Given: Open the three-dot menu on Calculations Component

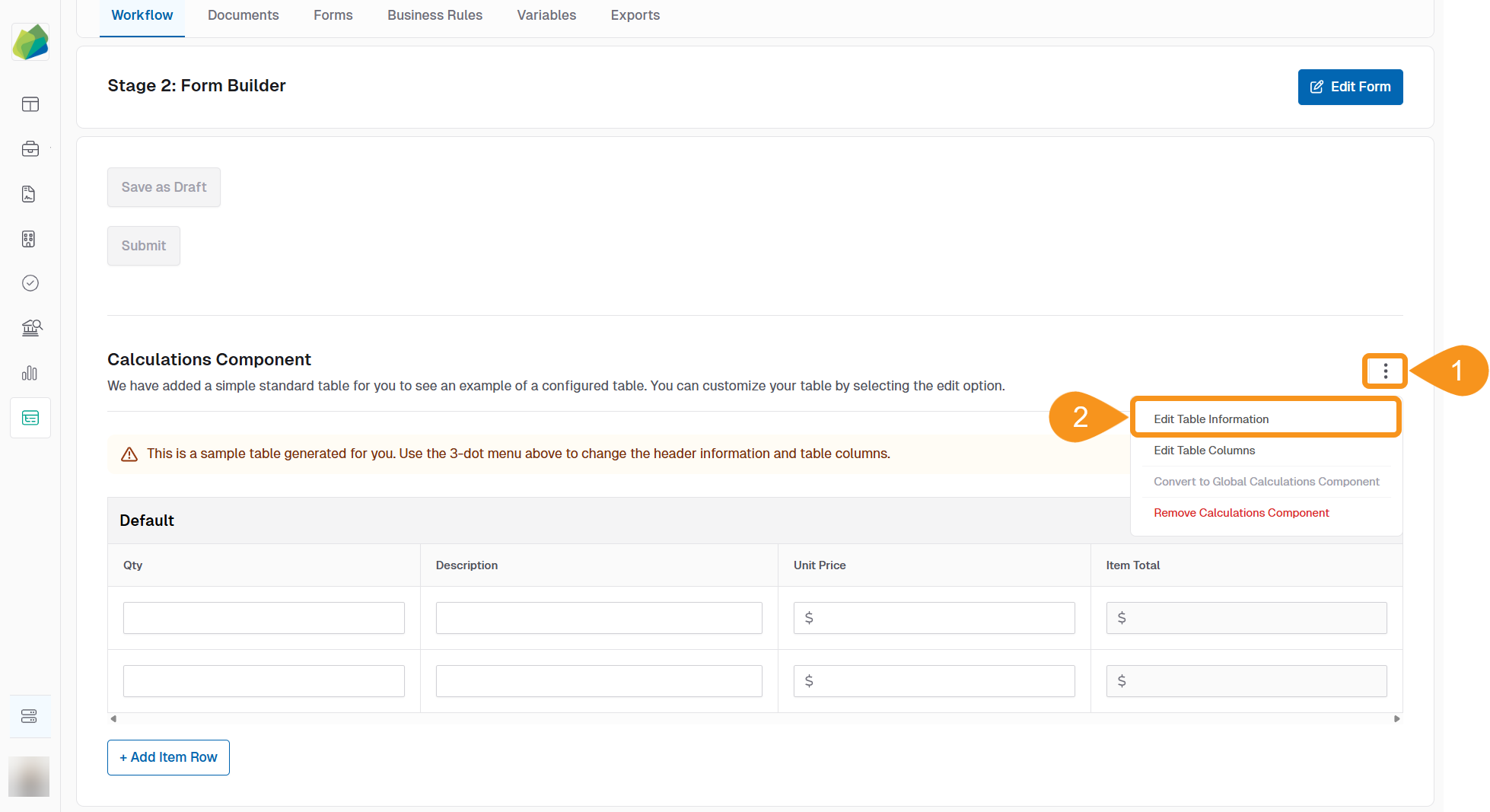Looking at the screenshot, I should (1384, 371).
